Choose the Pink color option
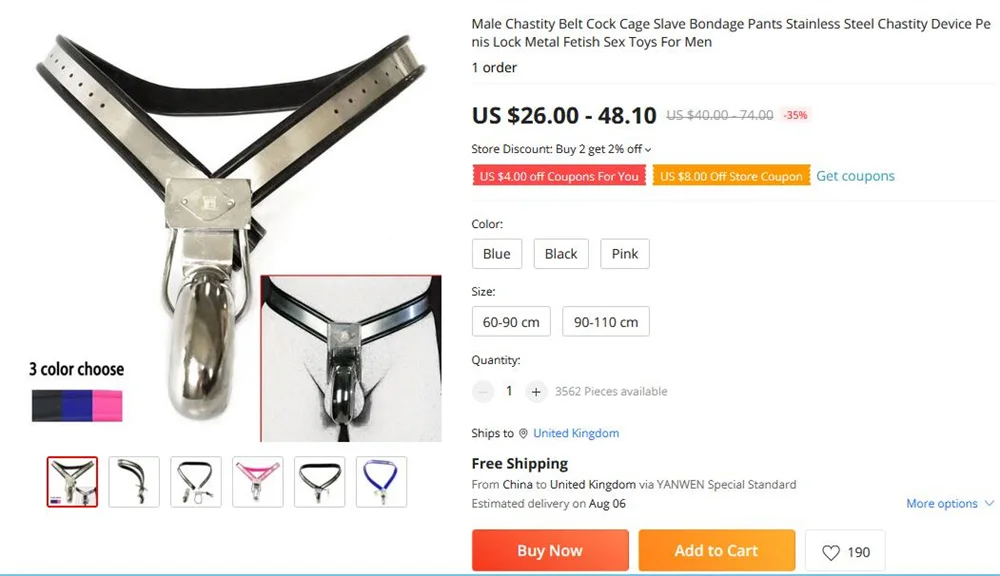Screen dimensions: 1000x576 click(625, 254)
